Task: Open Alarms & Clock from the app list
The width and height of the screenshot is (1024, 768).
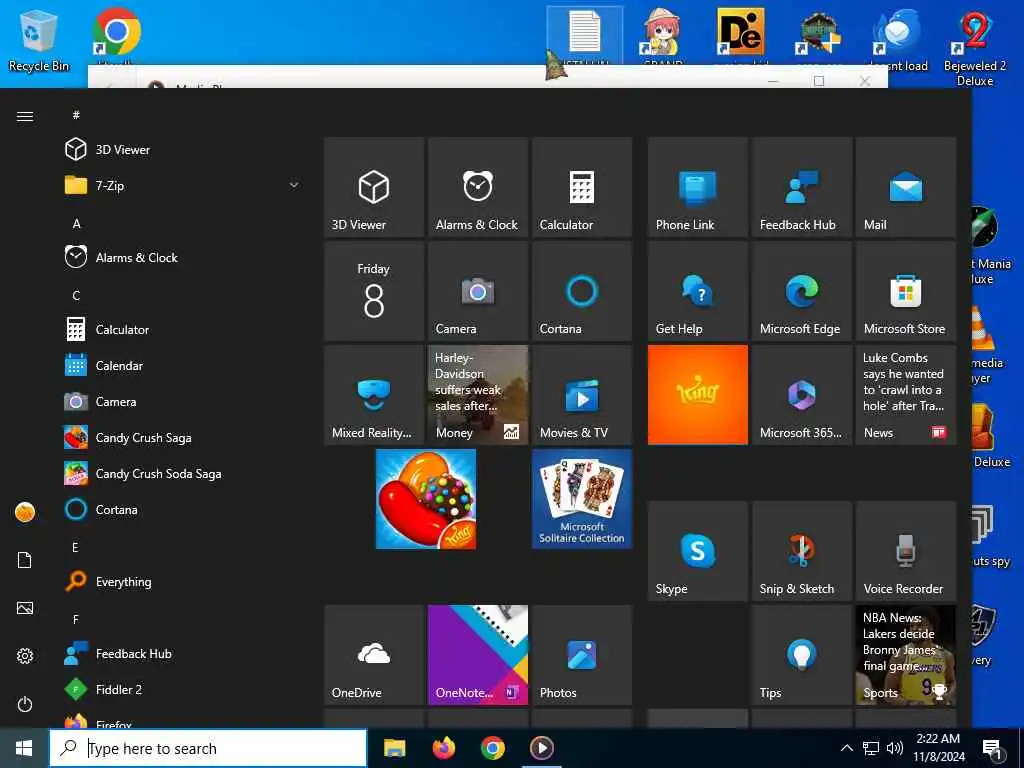Action: pyautogui.click(x=183, y=257)
